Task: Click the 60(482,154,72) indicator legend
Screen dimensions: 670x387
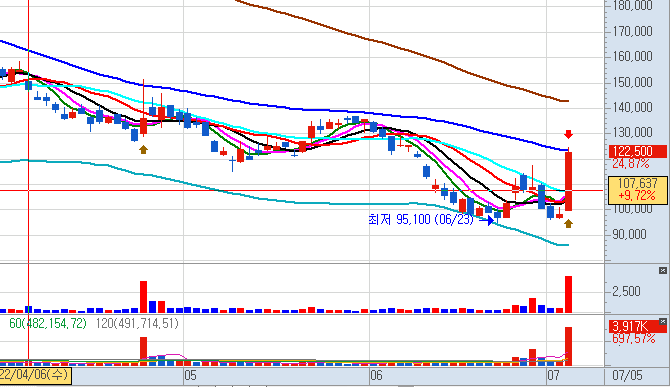Action: pyautogui.click(x=48, y=323)
